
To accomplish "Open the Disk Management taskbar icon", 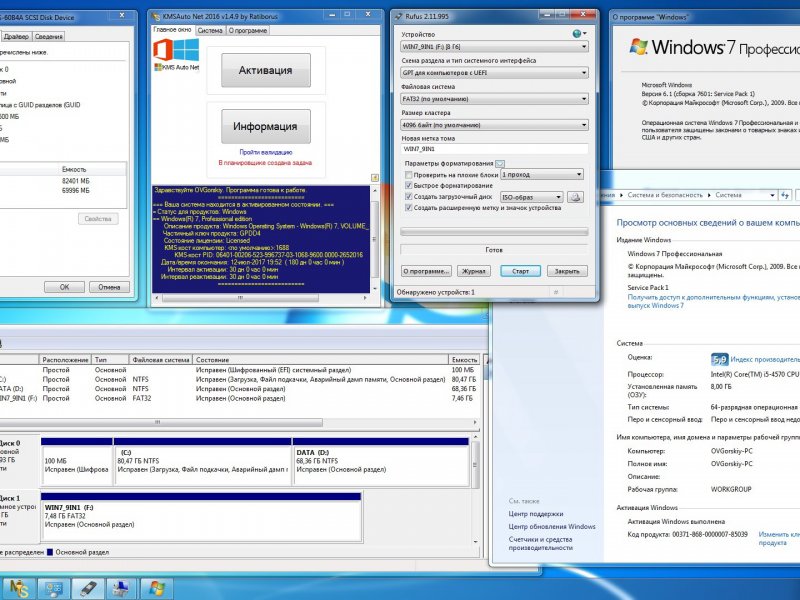I will [x=121, y=588].
